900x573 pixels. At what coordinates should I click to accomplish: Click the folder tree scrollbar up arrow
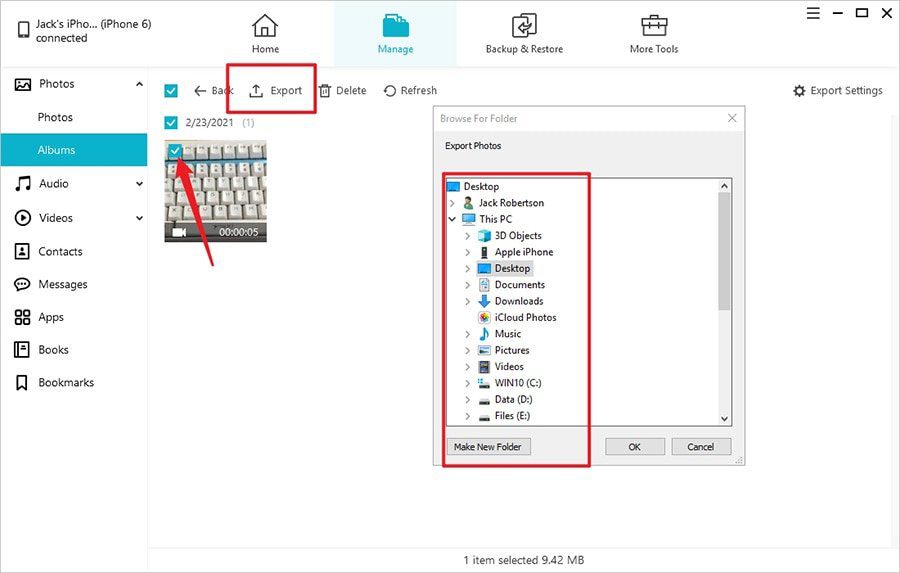[x=724, y=185]
